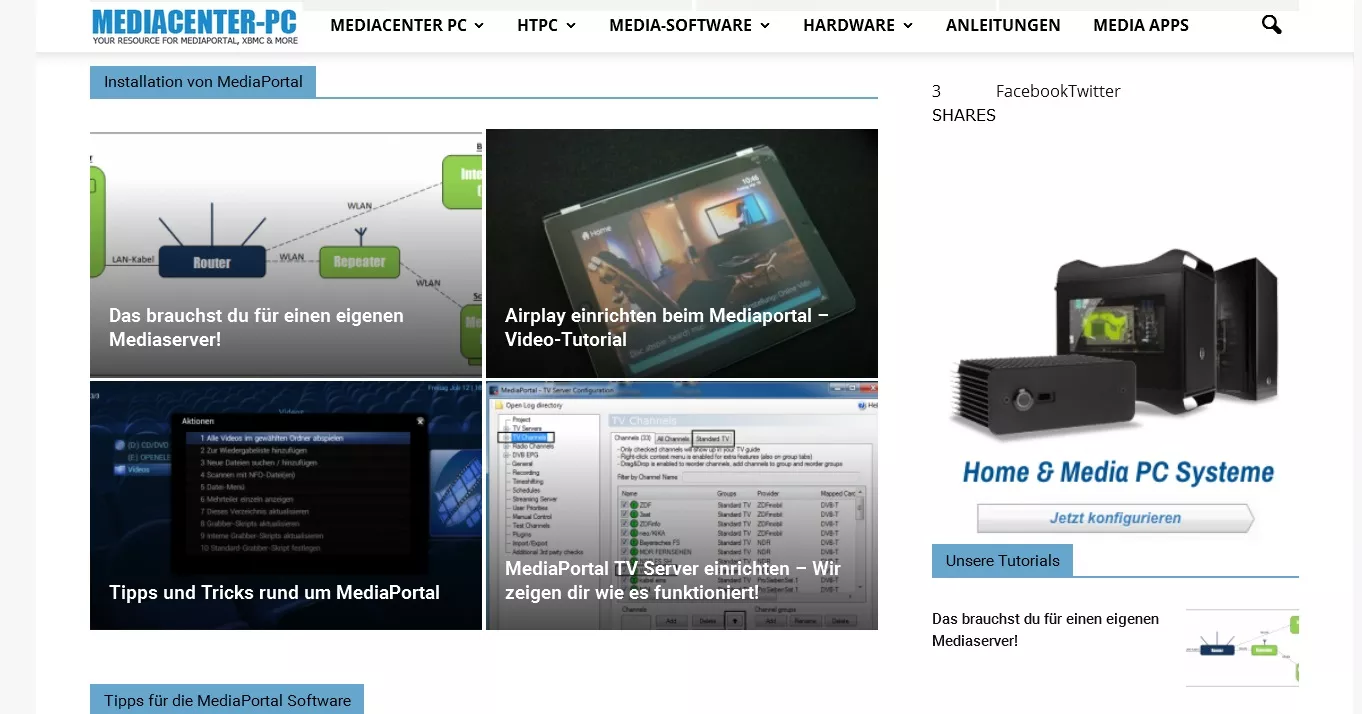Click the MEDIACENTER-PC site logo
The width and height of the screenshot is (1362, 714).
click(196, 25)
